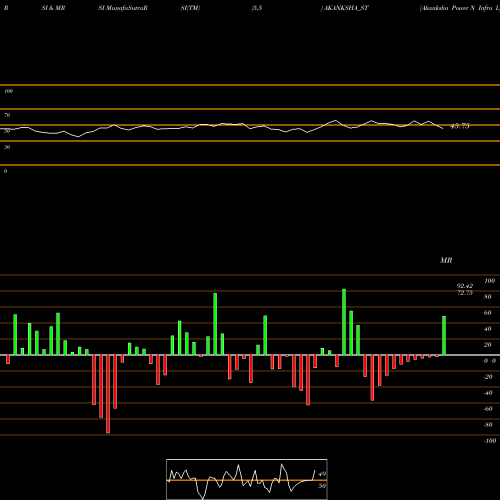Click the MR axis label '80'
The height and width of the screenshot is (500, 500).
[x=488, y=297]
